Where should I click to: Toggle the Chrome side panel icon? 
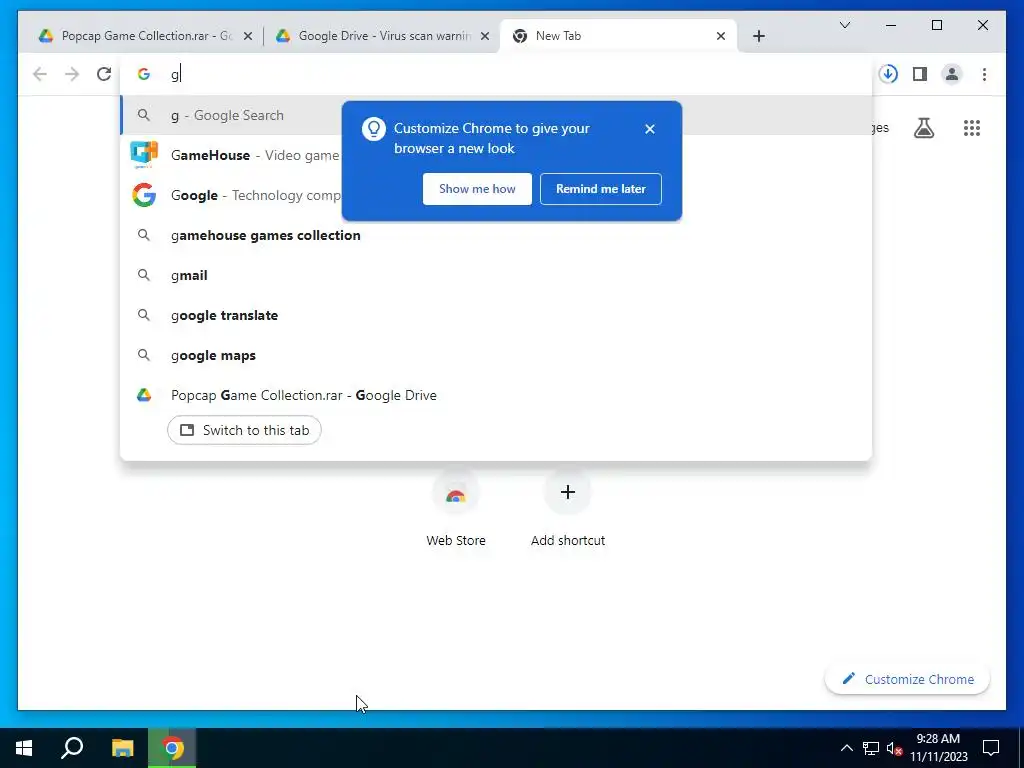(920, 74)
